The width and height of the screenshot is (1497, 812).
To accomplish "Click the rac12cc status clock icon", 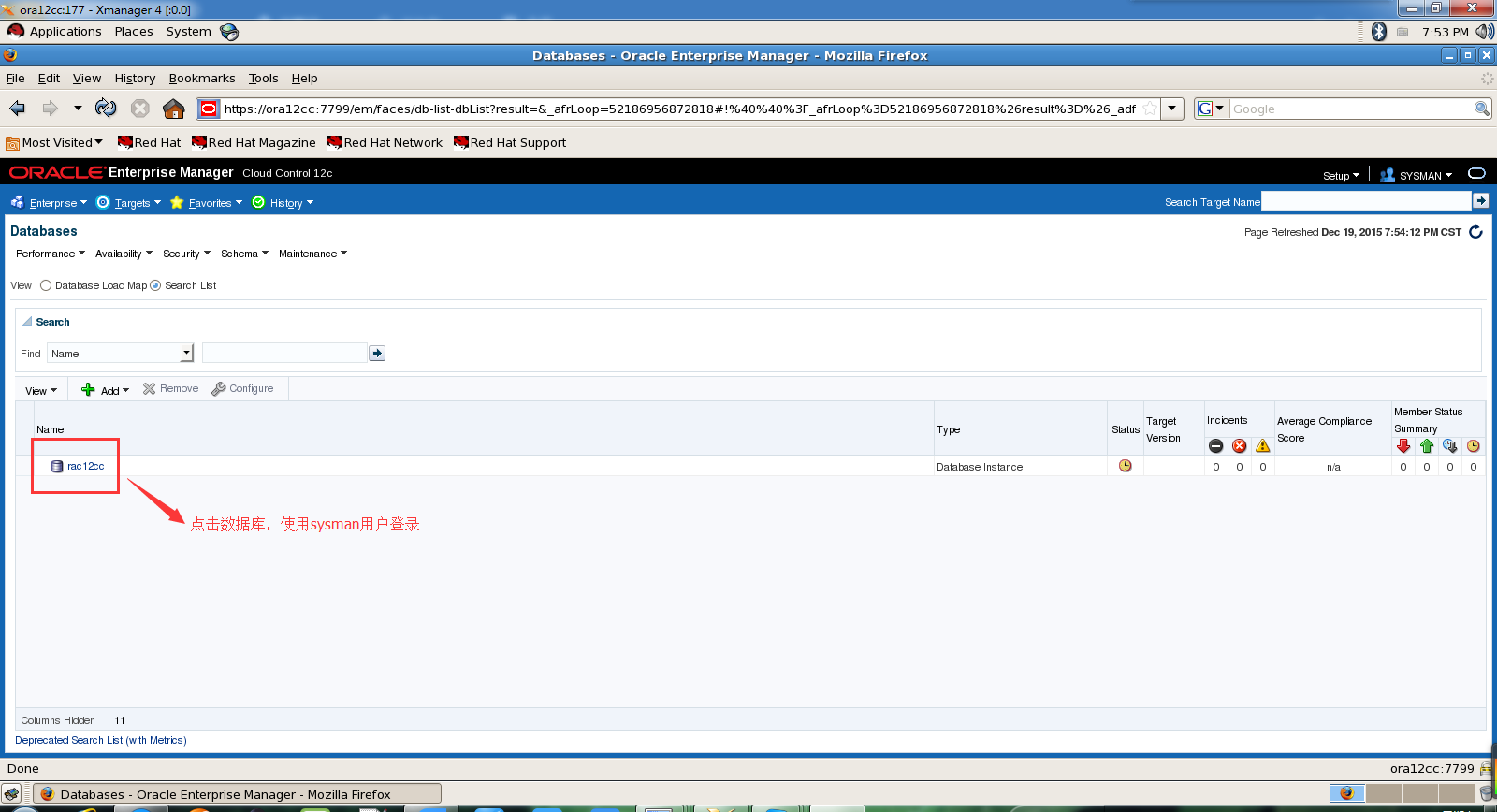I will (1126, 466).
